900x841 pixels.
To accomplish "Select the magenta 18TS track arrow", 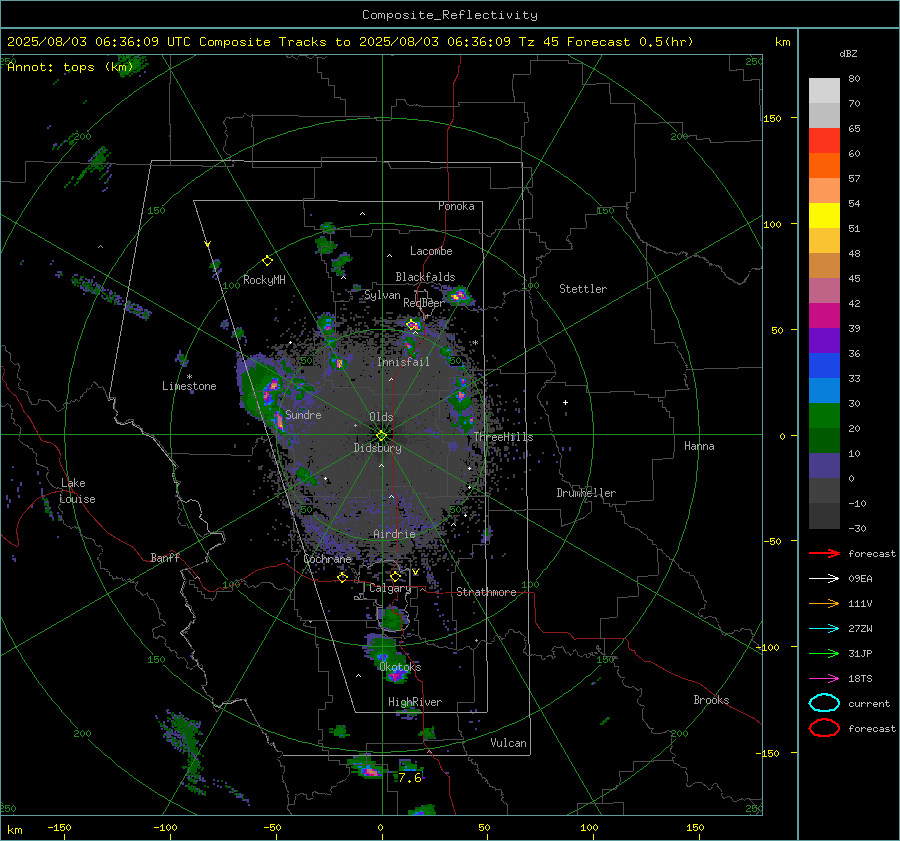I will 824,679.
